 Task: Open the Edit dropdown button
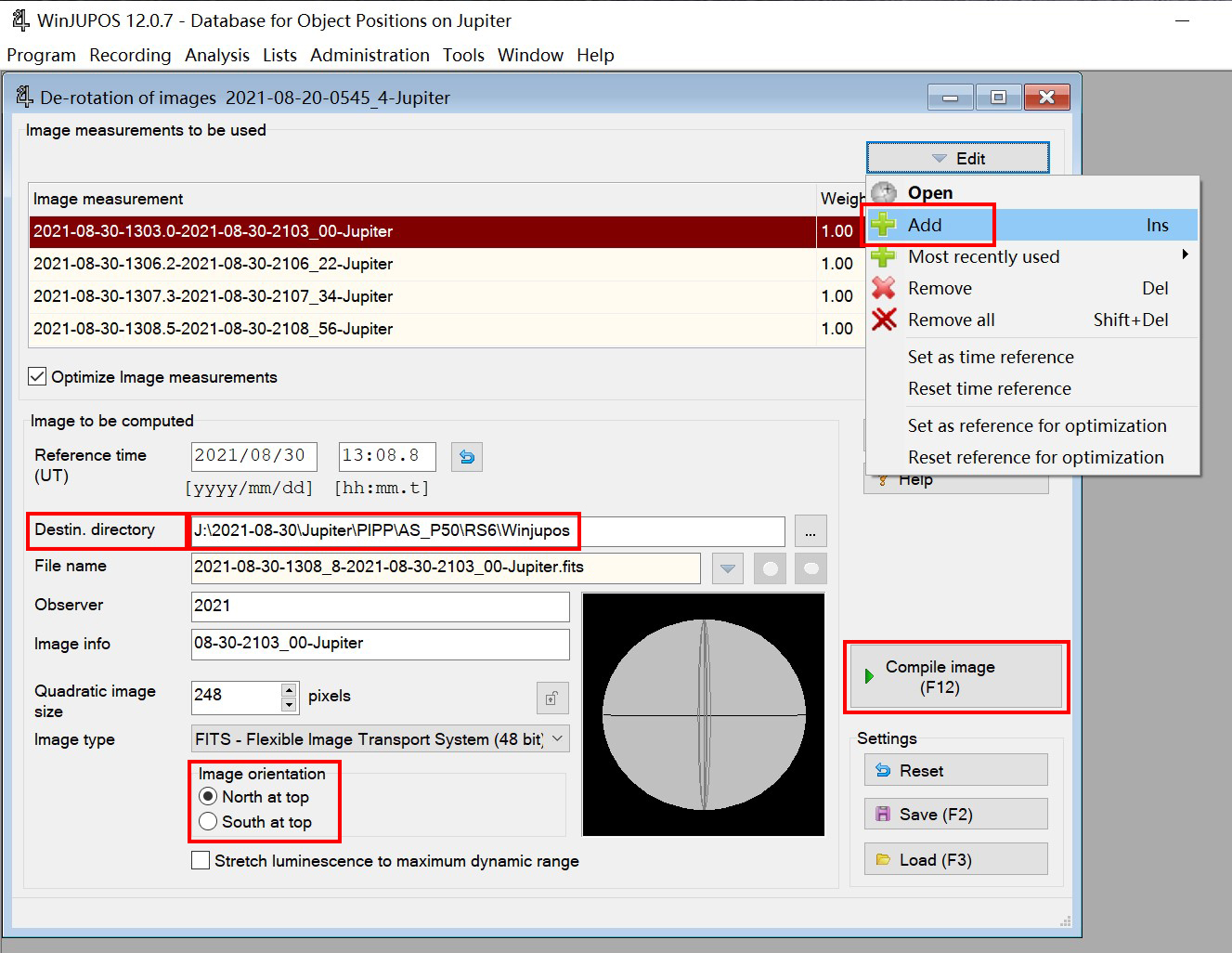point(957,158)
